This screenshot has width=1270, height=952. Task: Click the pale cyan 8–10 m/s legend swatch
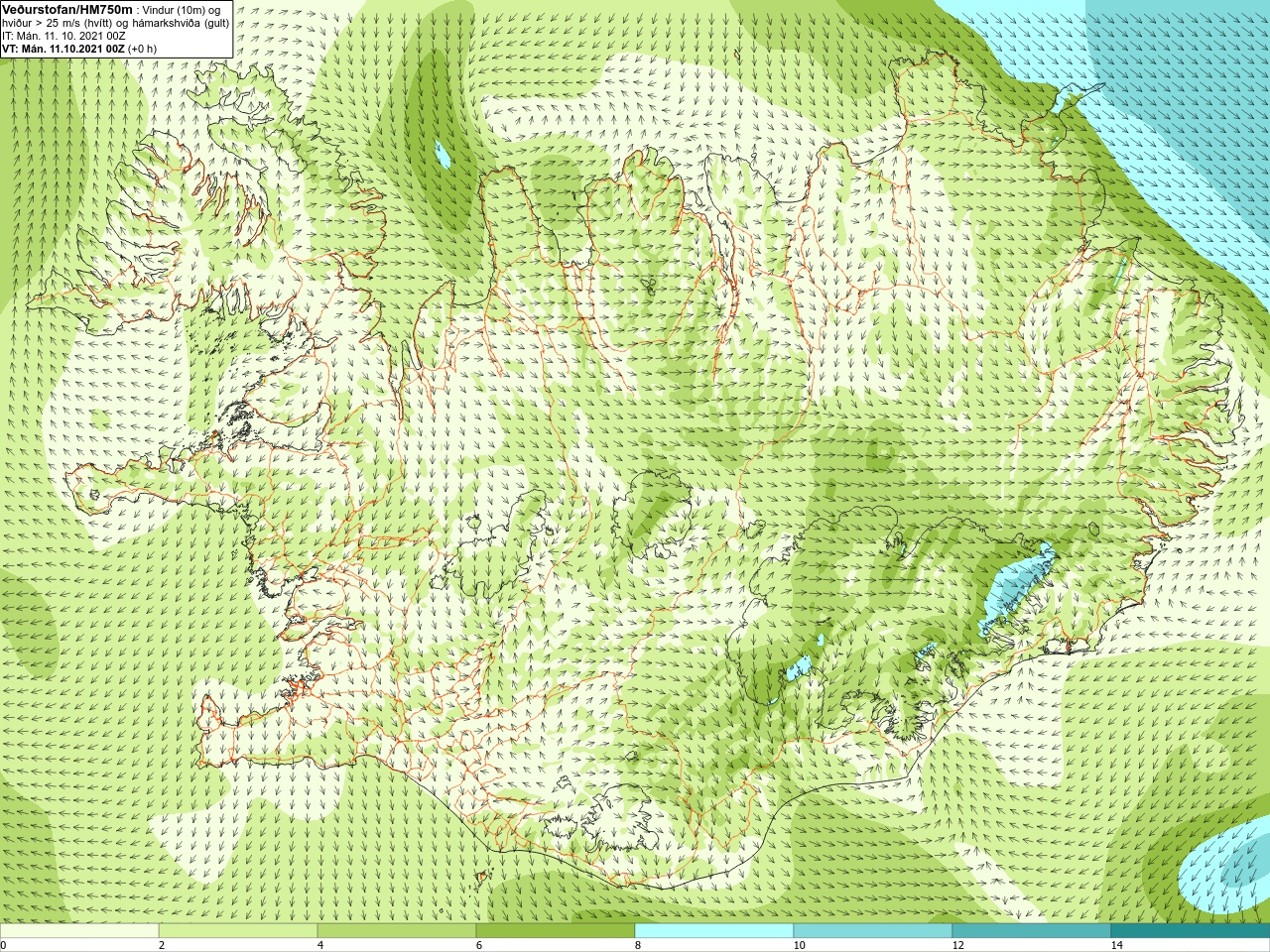(714, 931)
